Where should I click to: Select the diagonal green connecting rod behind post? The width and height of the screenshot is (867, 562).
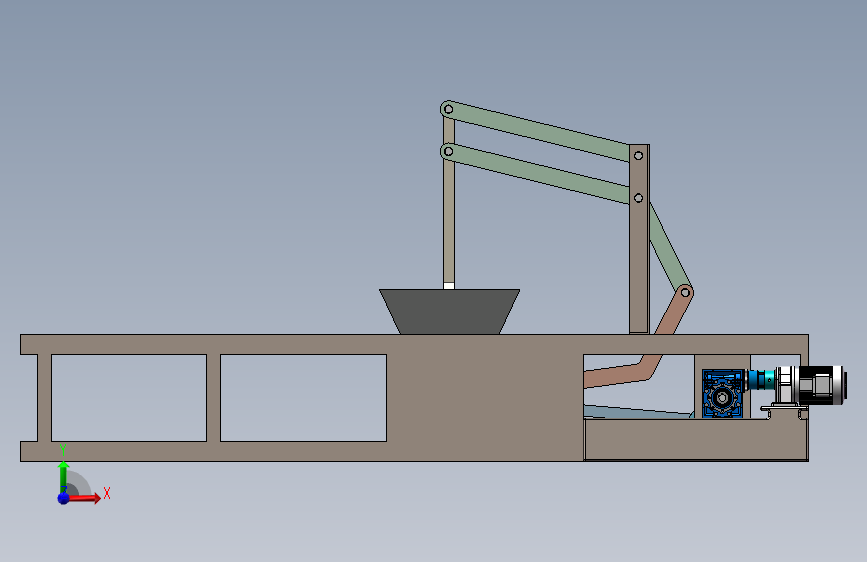671,248
